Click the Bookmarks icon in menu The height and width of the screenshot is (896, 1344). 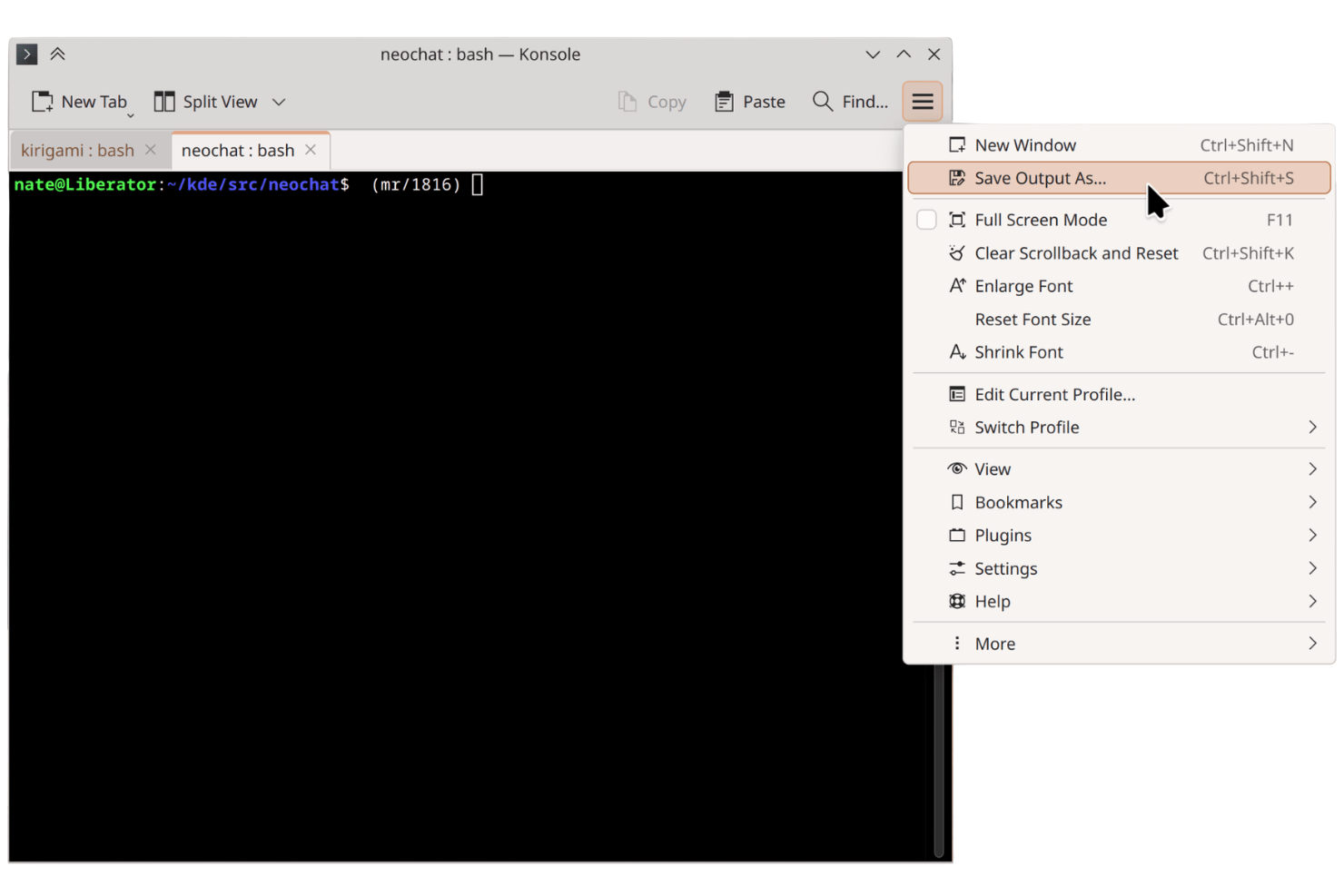point(957,502)
